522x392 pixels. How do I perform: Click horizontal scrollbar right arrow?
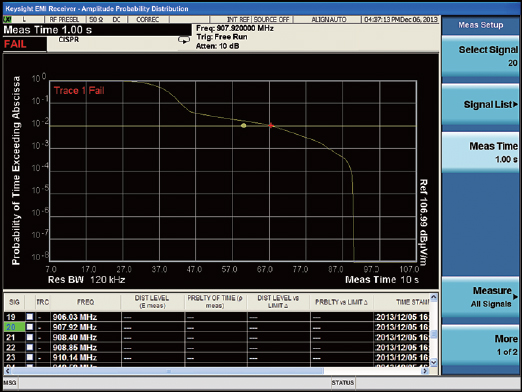(425, 371)
